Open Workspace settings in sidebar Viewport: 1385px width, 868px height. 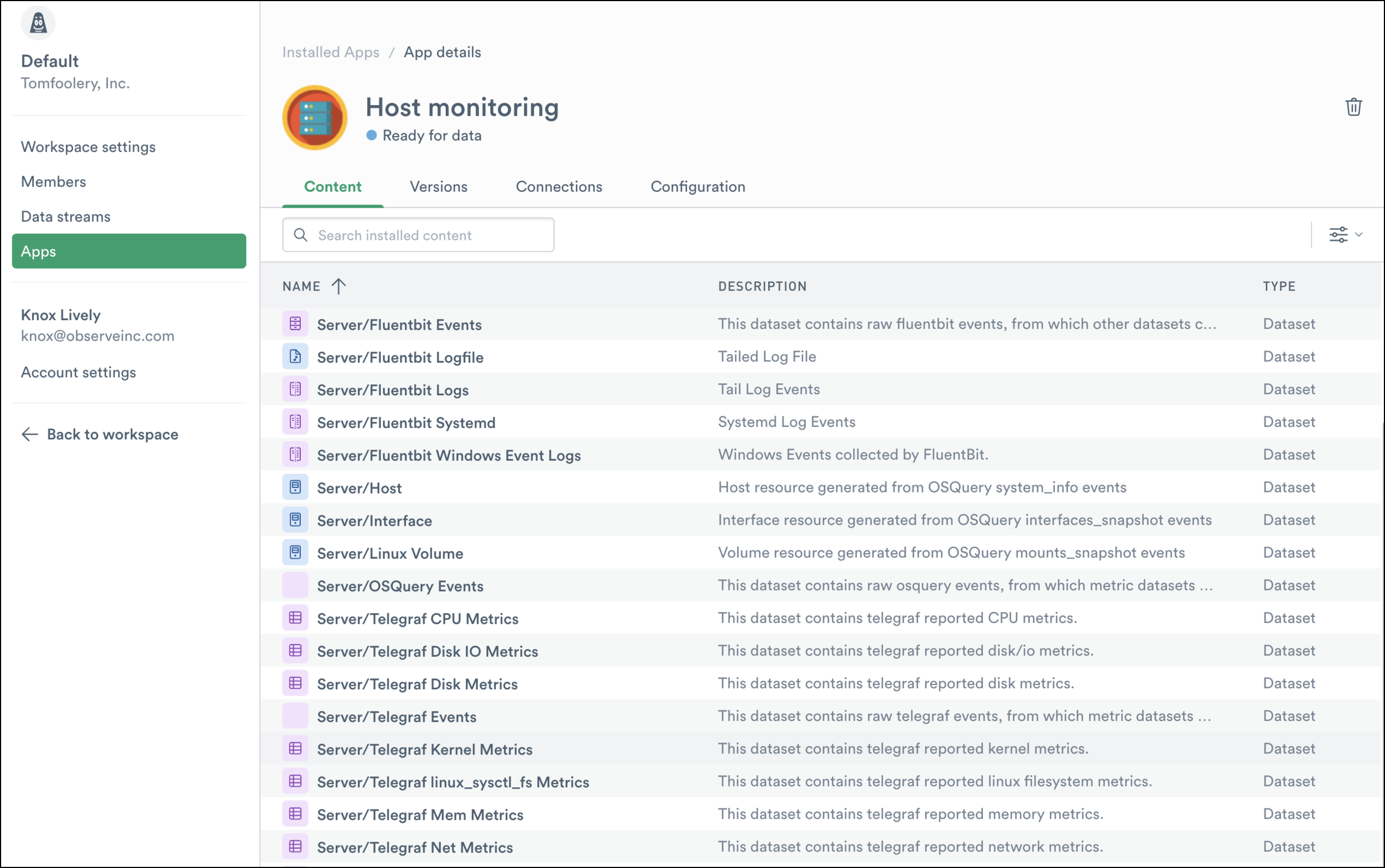(88, 147)
